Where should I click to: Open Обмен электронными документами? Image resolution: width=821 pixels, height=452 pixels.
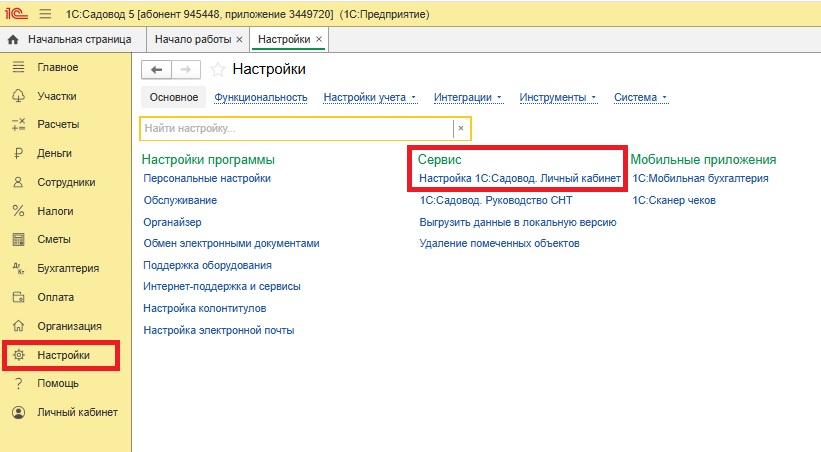tap(231, 244)
